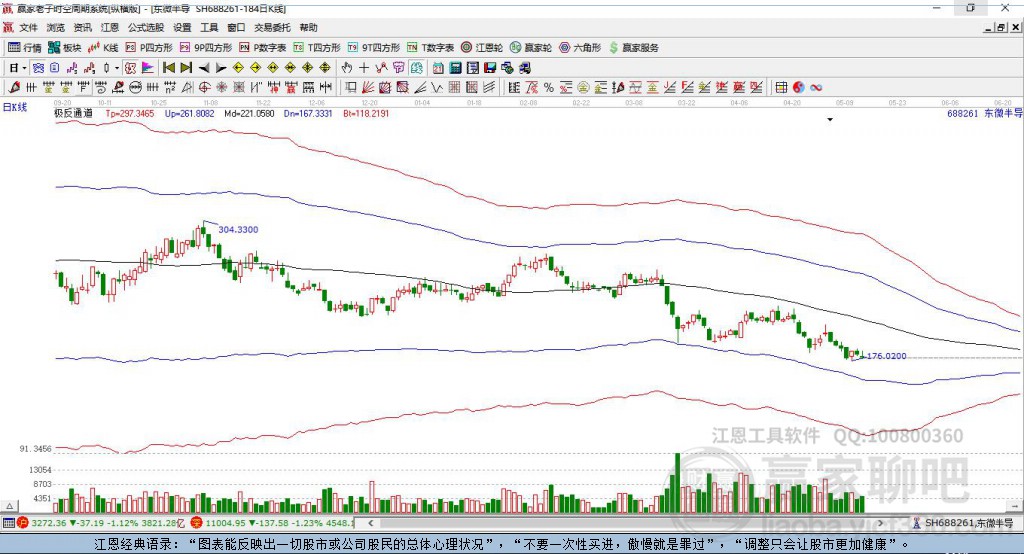This screenshot has height=554, width=1024.
Task: Select the fan lines tool
Action: [x=367, y=87]
